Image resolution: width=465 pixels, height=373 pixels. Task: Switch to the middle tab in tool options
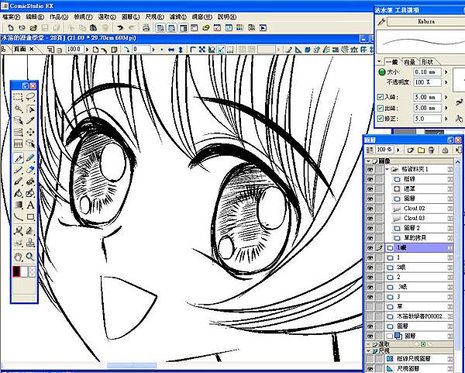(410, 62)
